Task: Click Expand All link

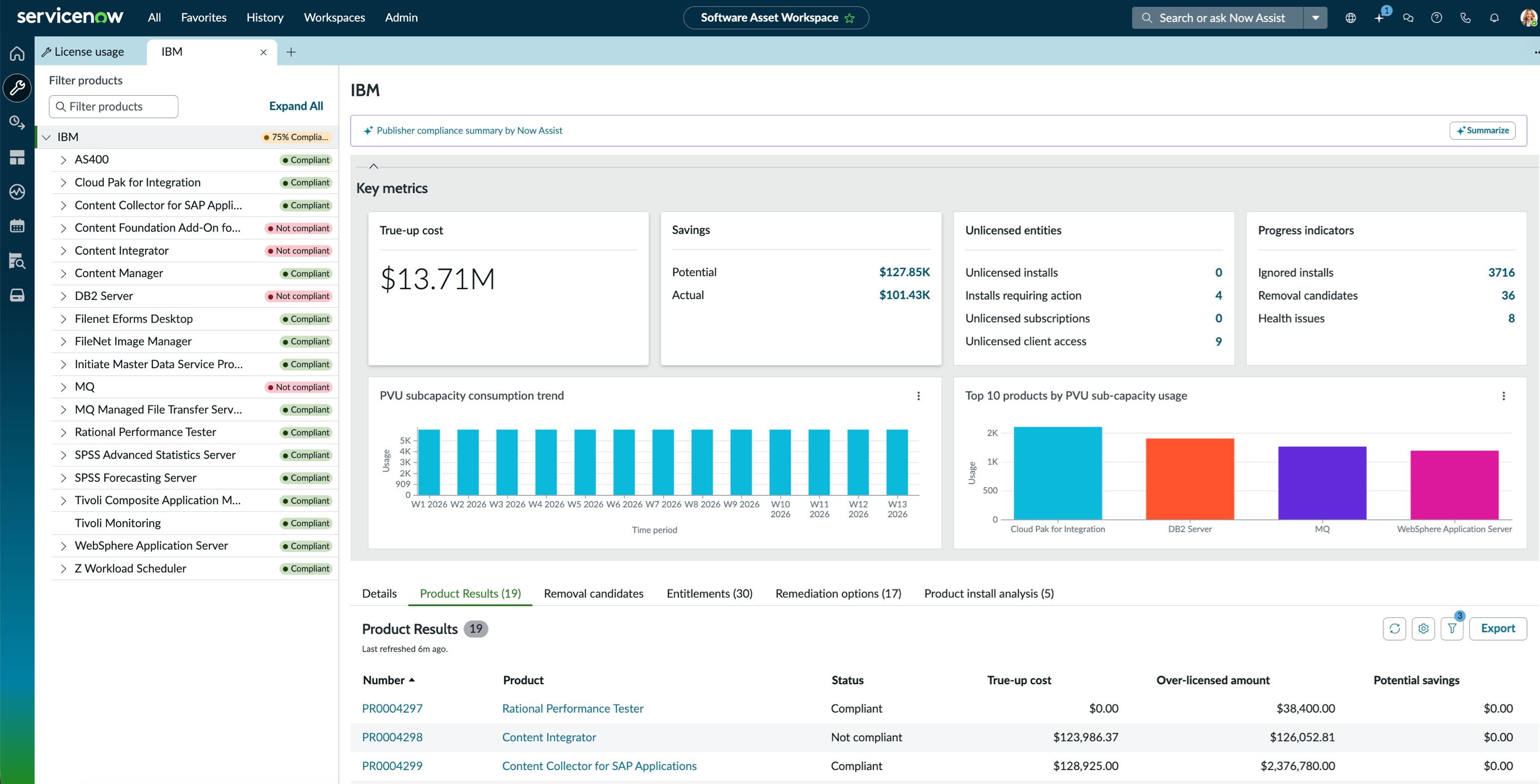Action: pos(295,106)
